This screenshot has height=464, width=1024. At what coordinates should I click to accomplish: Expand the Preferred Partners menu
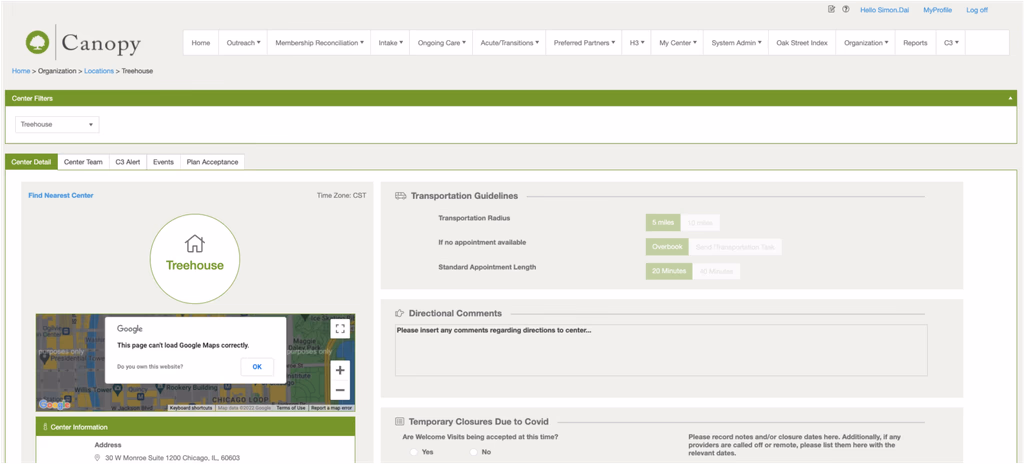click(x=584, y=42)
